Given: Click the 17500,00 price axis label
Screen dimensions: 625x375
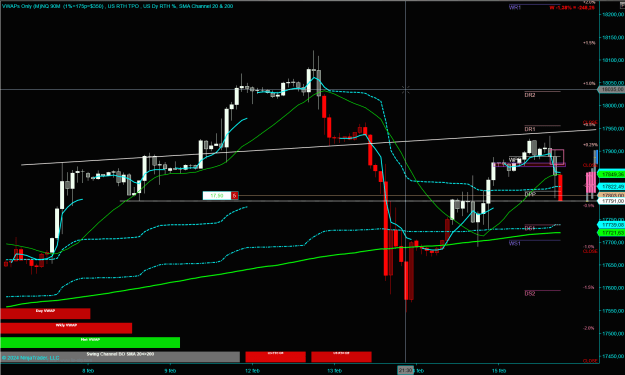Looking at the screenshot, I should (613, 334).
